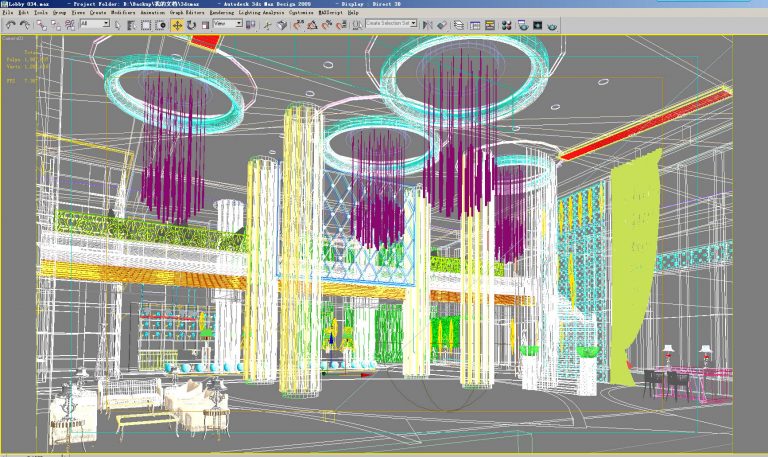Select the Select and Link tool
This screenshot has height=457, width=768.
[41, 24]
